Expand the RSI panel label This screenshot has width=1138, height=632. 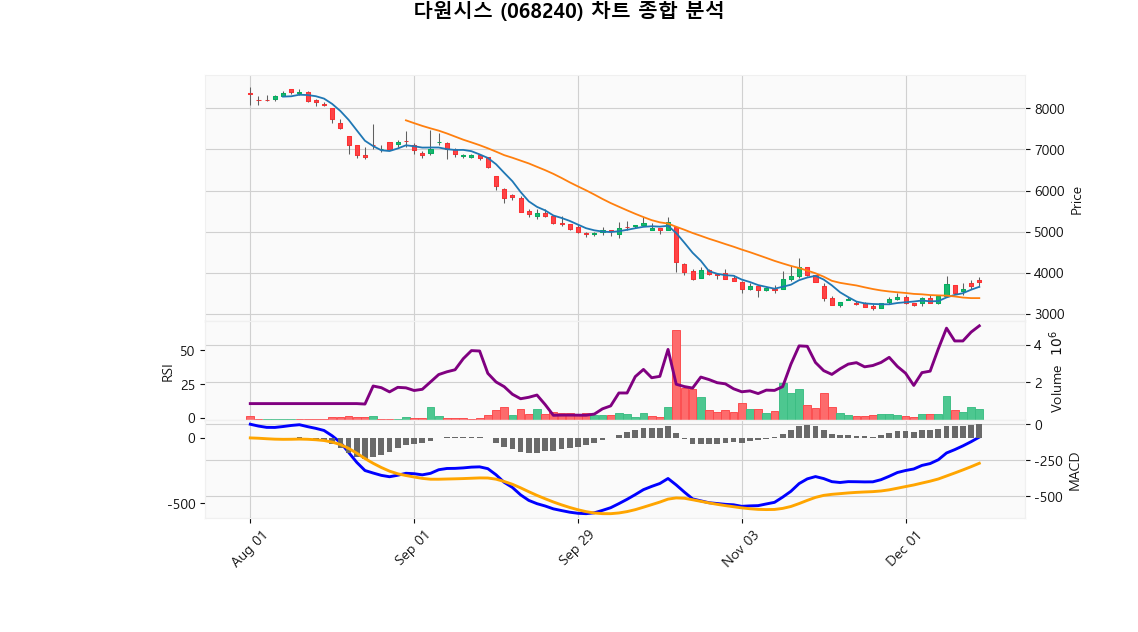coord(165,370)
